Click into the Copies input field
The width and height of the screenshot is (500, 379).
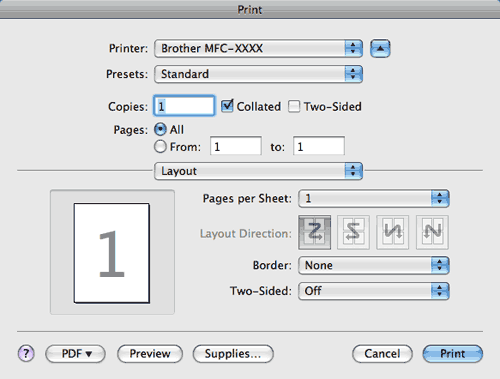(x=184, y=106)
